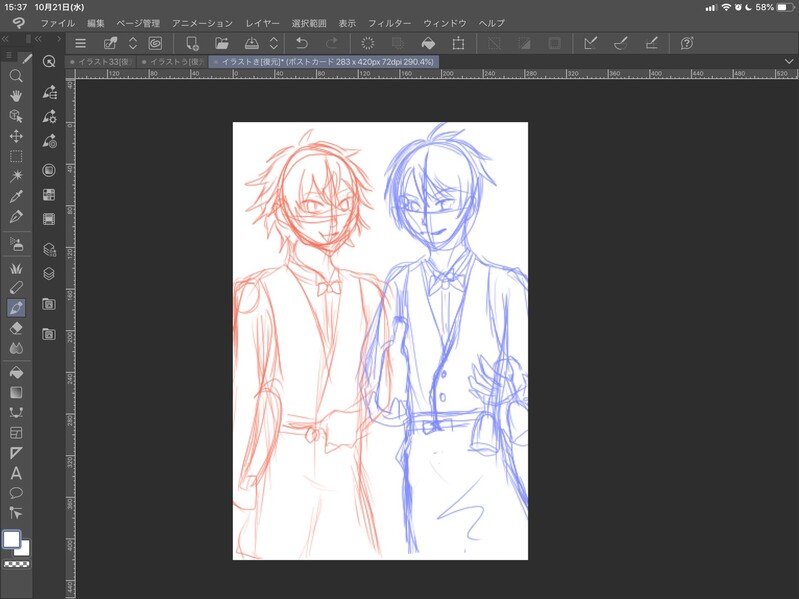Image resolution: width=799 pixels, height=599 pixels.
Task: Collapse the tool palette with leftmost double-arrow
Action: pos(5,39)
